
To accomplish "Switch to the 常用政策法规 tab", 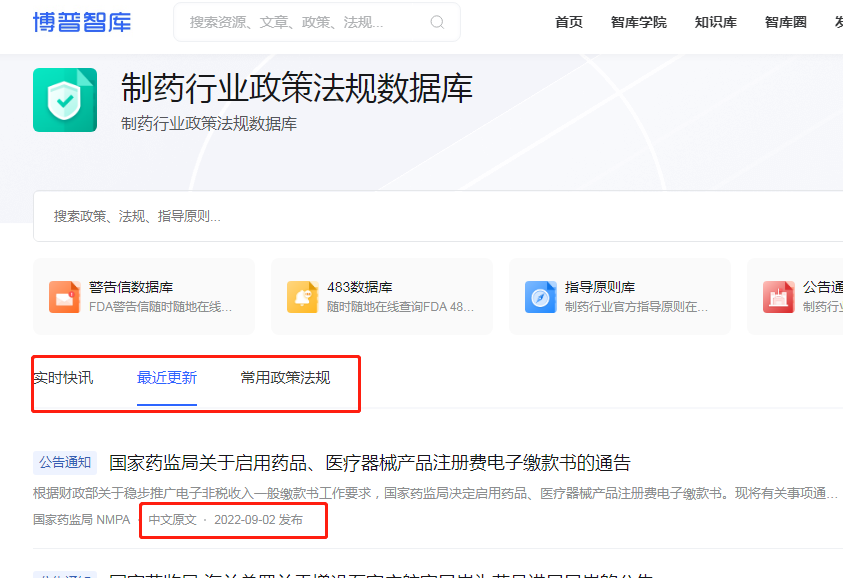I will (285, 378).
